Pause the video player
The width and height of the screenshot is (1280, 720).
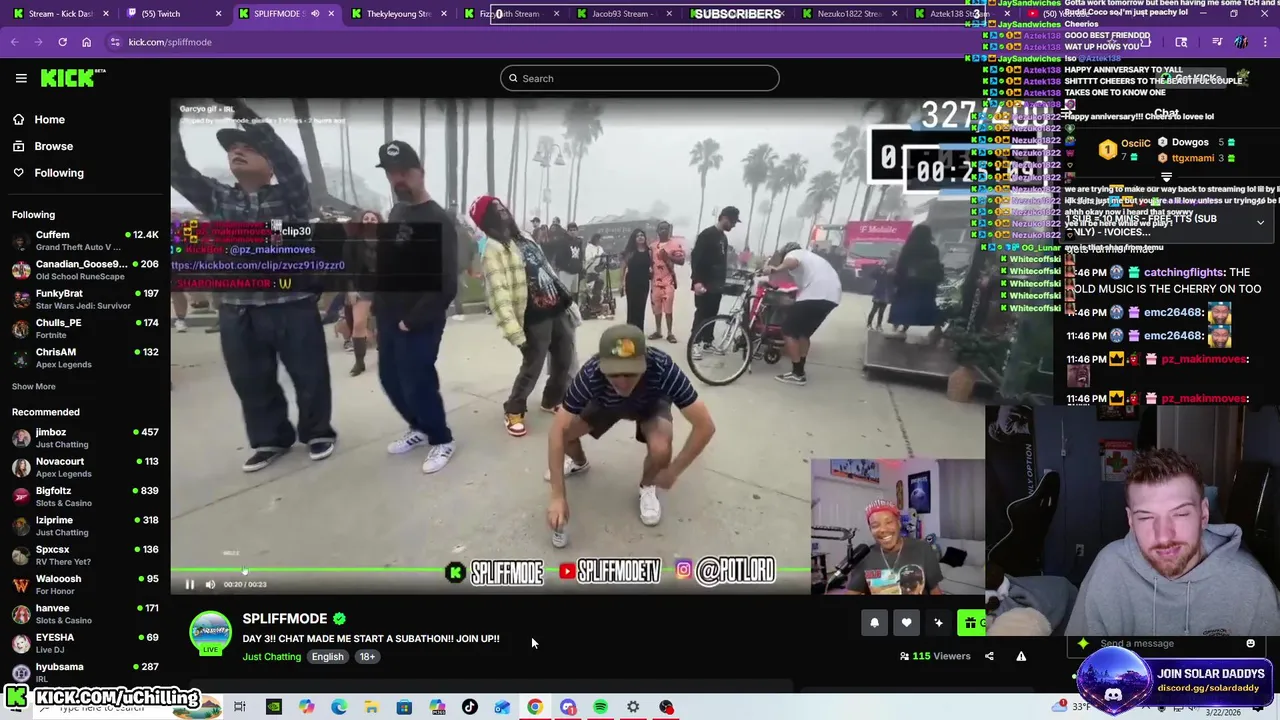(189, 584)
